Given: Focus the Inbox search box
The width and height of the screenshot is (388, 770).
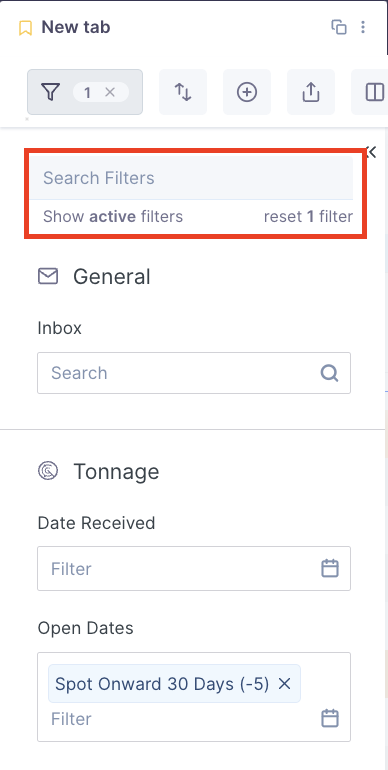Looking at the screenshot, I should [194, 373].
